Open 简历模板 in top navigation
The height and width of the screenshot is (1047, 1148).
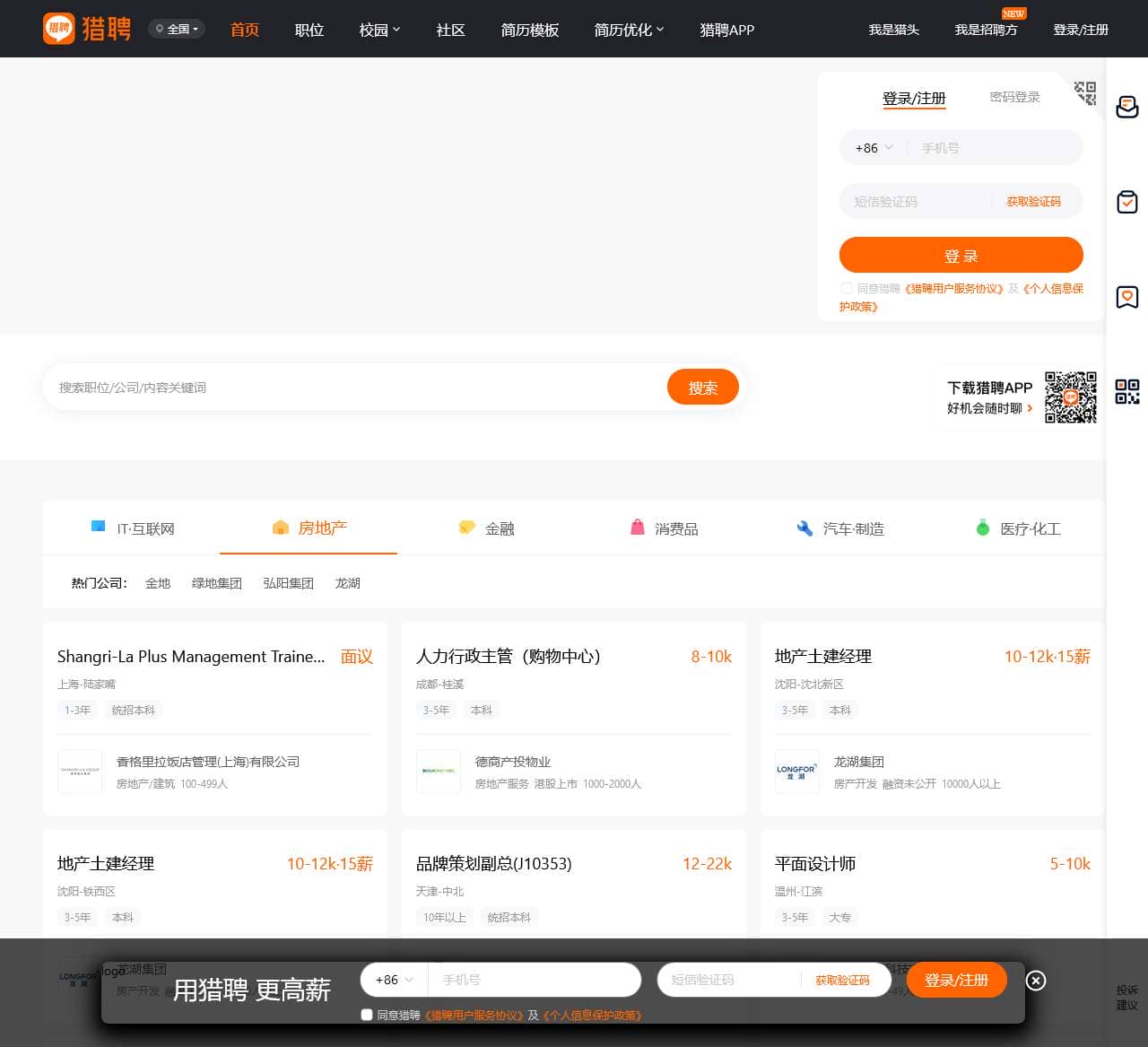pos(530,30)
